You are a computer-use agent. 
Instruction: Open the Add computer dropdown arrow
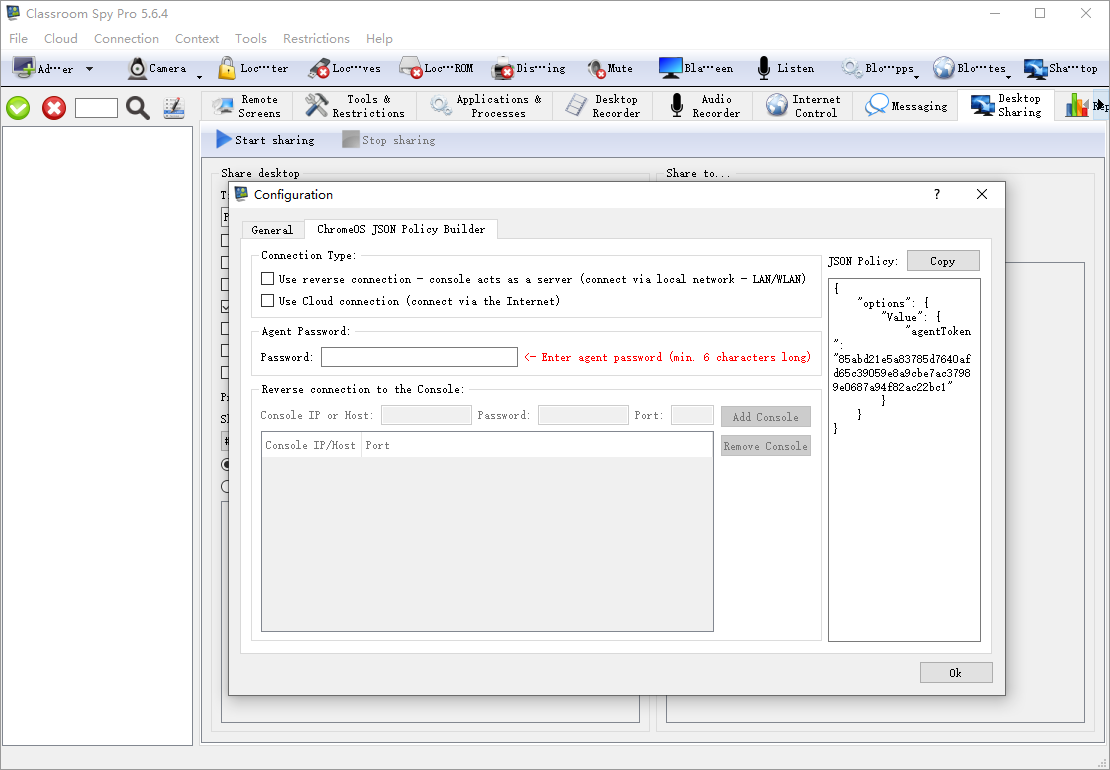point(89,69)
